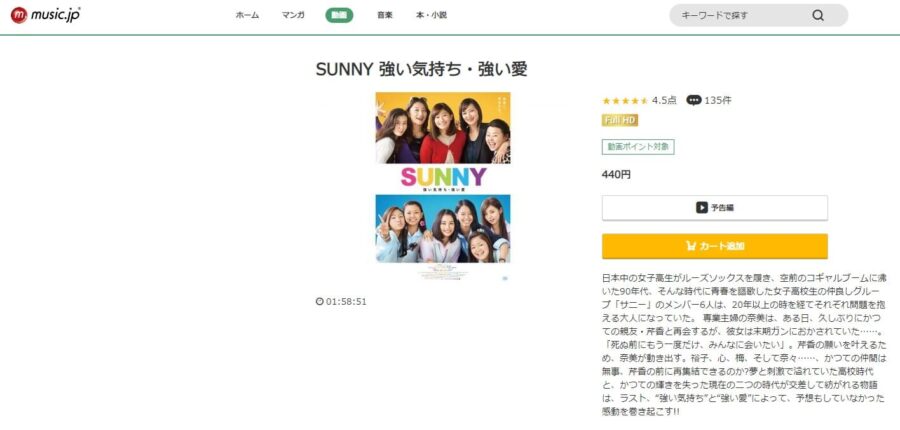Image resolution: width=900 pixels, height=430 pixels.
Task: Select the 動画 tab
Action: 339,16
